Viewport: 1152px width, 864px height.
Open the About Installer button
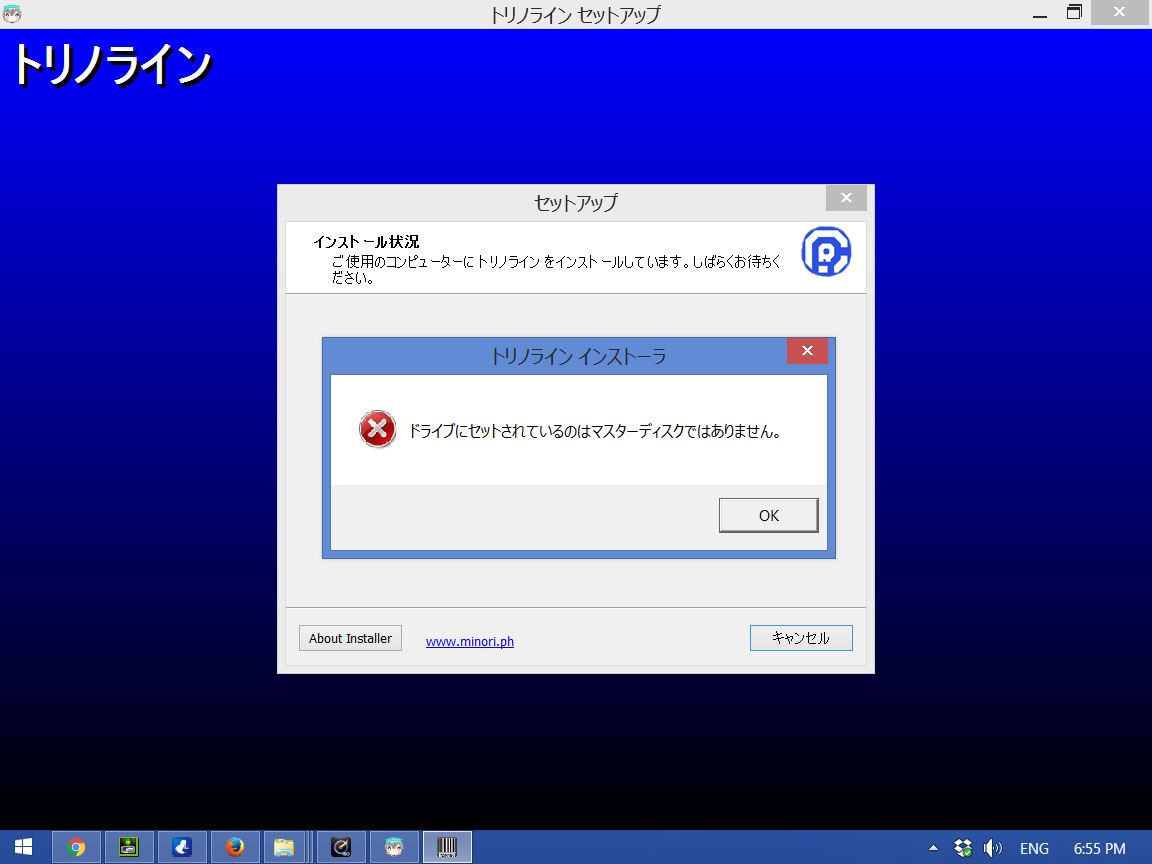pyautogui.click(x=350, y=638)
